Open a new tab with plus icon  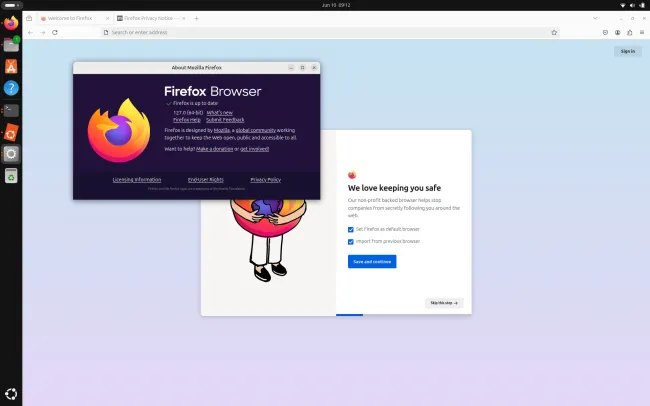tap(196, 18)
